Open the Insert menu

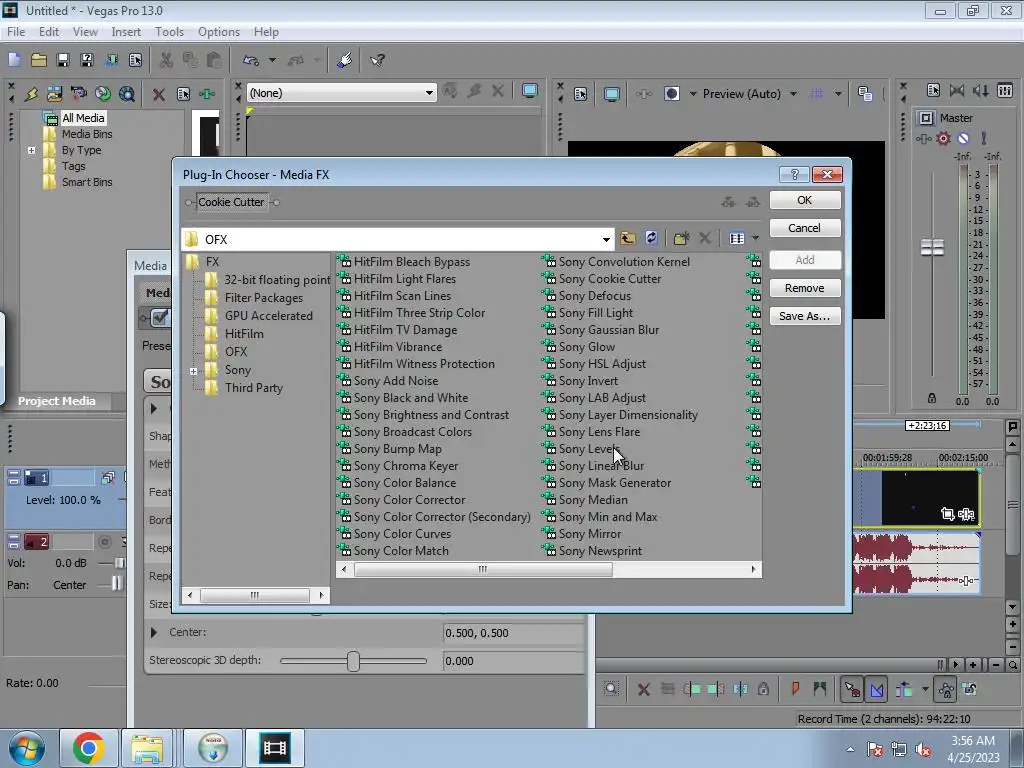click(x=126, y=32)
